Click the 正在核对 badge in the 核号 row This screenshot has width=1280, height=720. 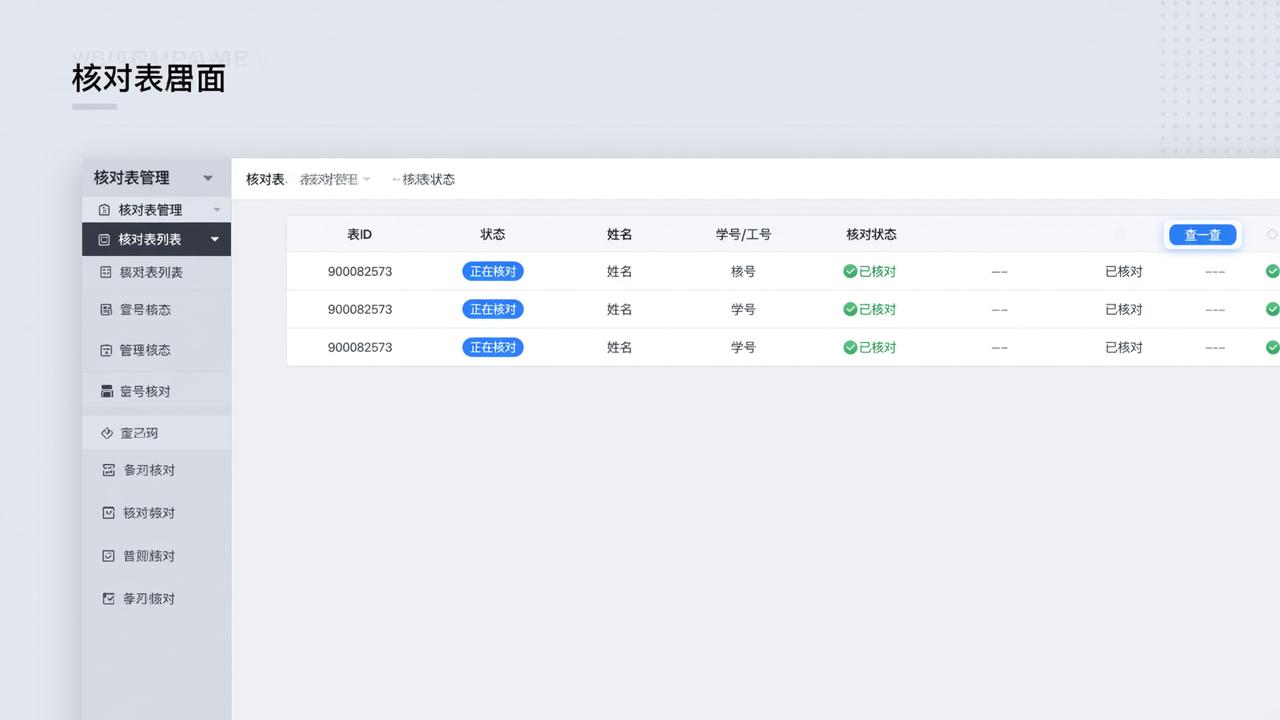tap(493, 271)
